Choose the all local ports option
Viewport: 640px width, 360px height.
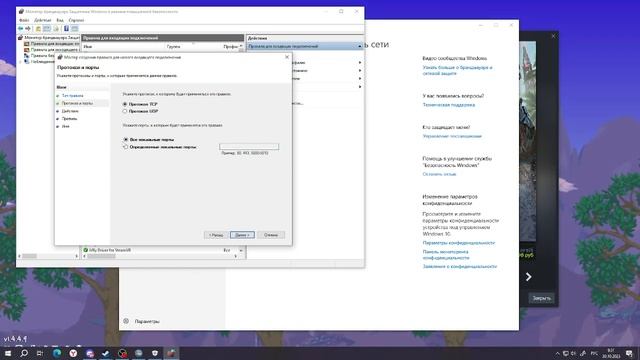tap(126, 140)
